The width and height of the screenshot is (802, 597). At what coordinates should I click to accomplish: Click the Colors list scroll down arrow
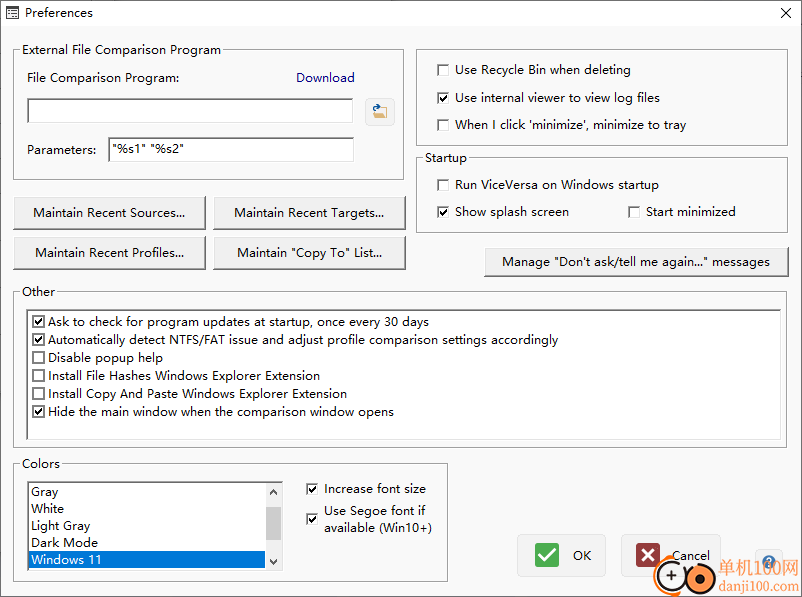click(x=274, y=561)
